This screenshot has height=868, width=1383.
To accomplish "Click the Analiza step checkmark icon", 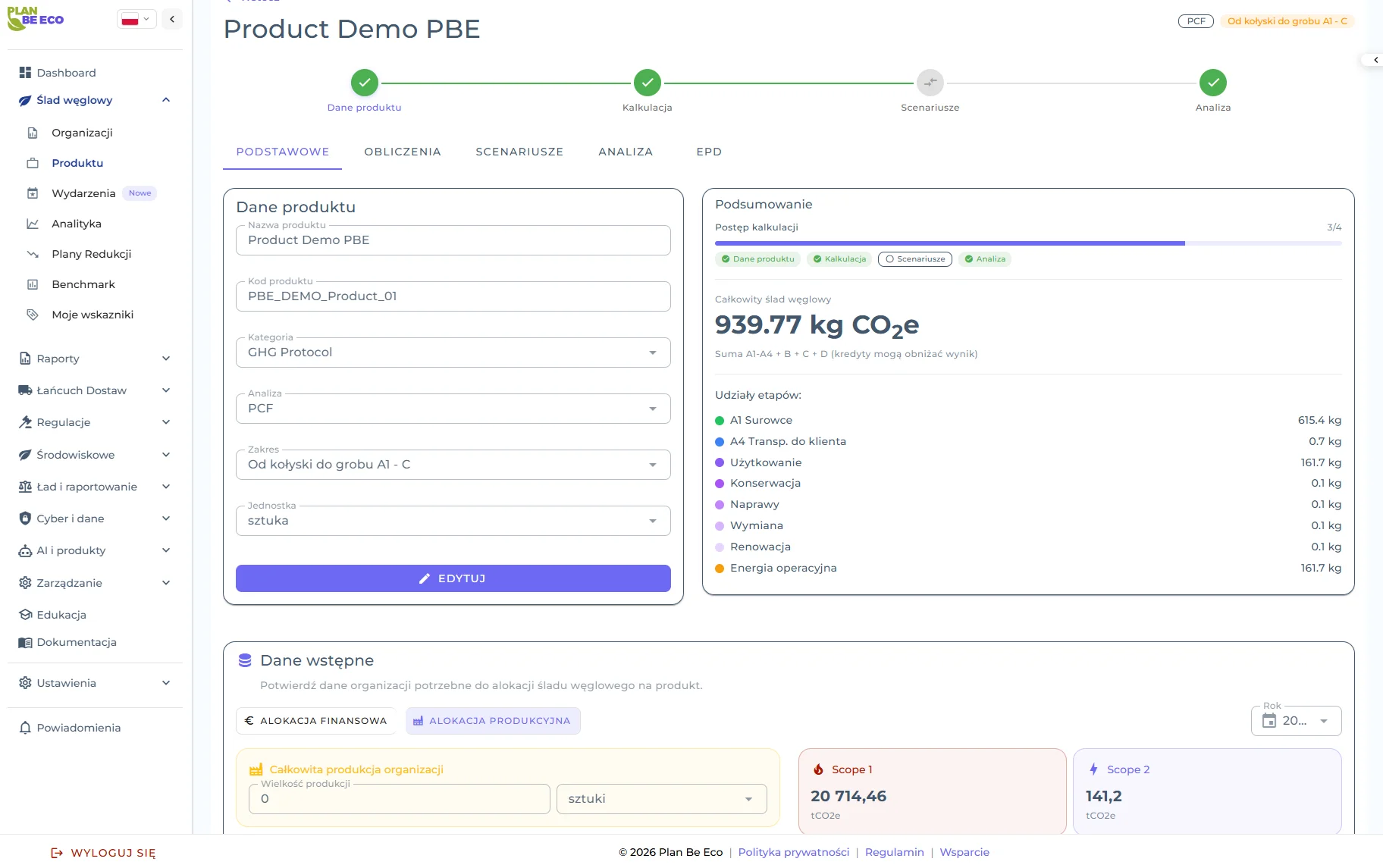I will pyautogui.click(x=1212, y=83).
